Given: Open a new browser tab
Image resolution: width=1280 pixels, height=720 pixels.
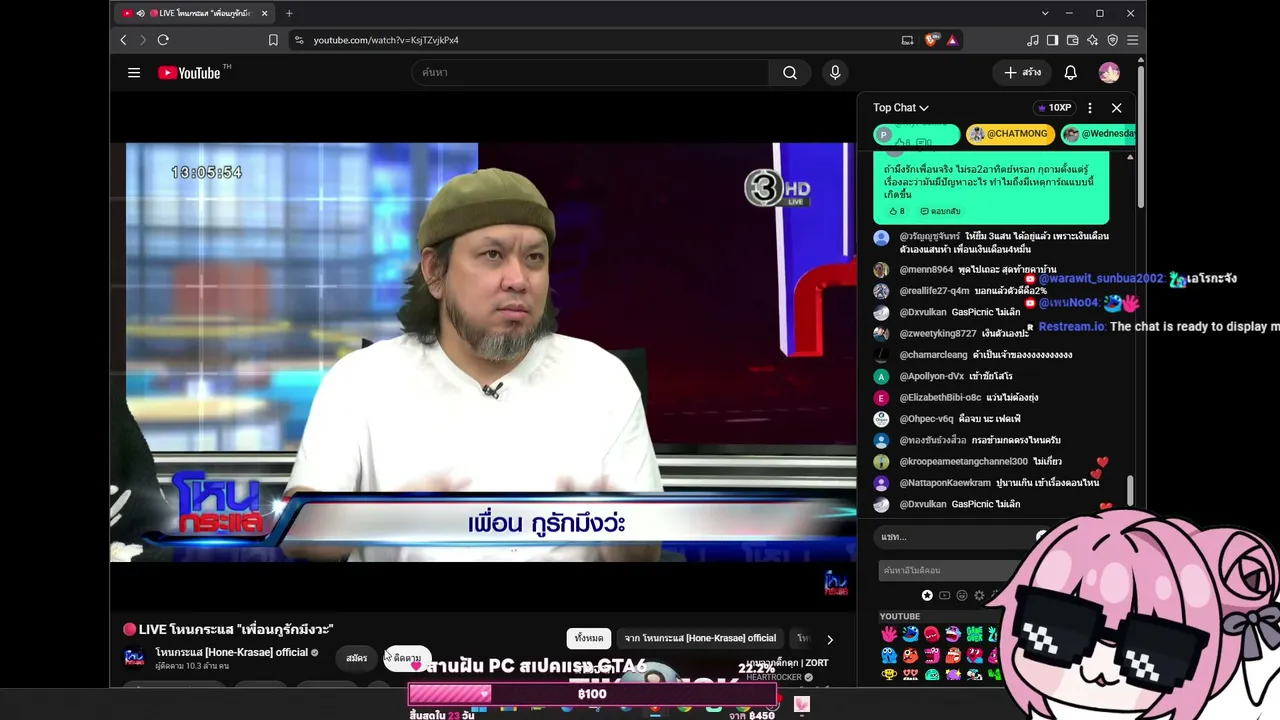Looking at the screenshot, I should point(289,13).
